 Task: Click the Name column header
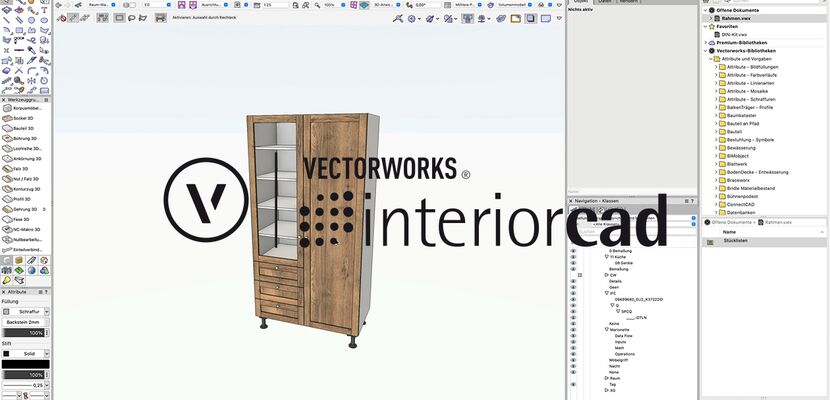pos(729,232)
